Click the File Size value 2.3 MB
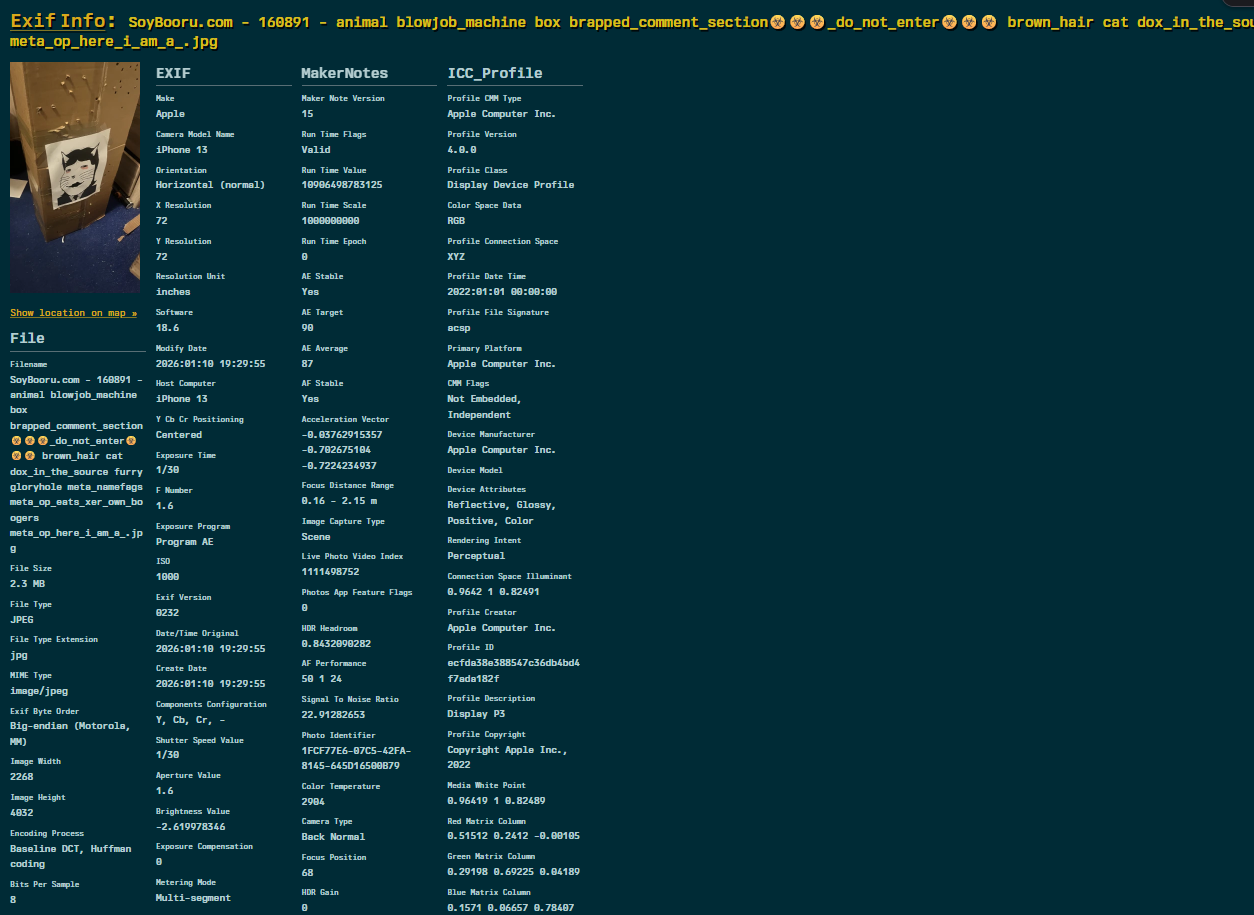The width and height of the screenshot is (1254, 915). [27, 584]
